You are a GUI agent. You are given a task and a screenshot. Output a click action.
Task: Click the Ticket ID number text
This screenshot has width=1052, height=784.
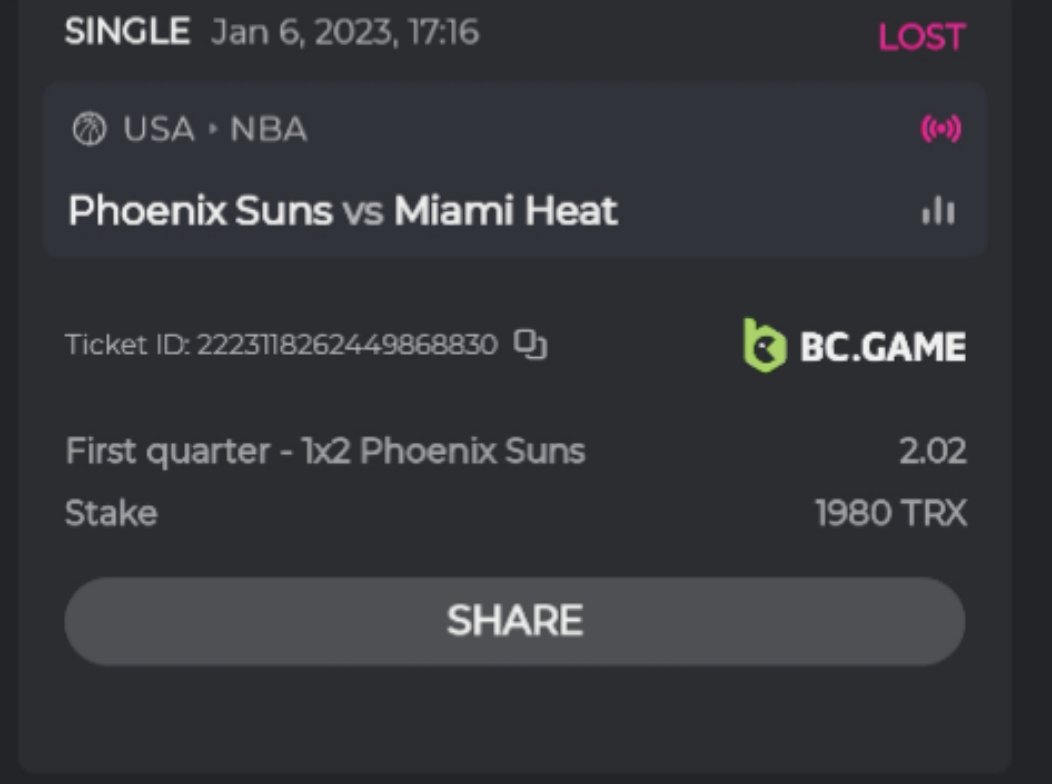click(x=346, y=345)
